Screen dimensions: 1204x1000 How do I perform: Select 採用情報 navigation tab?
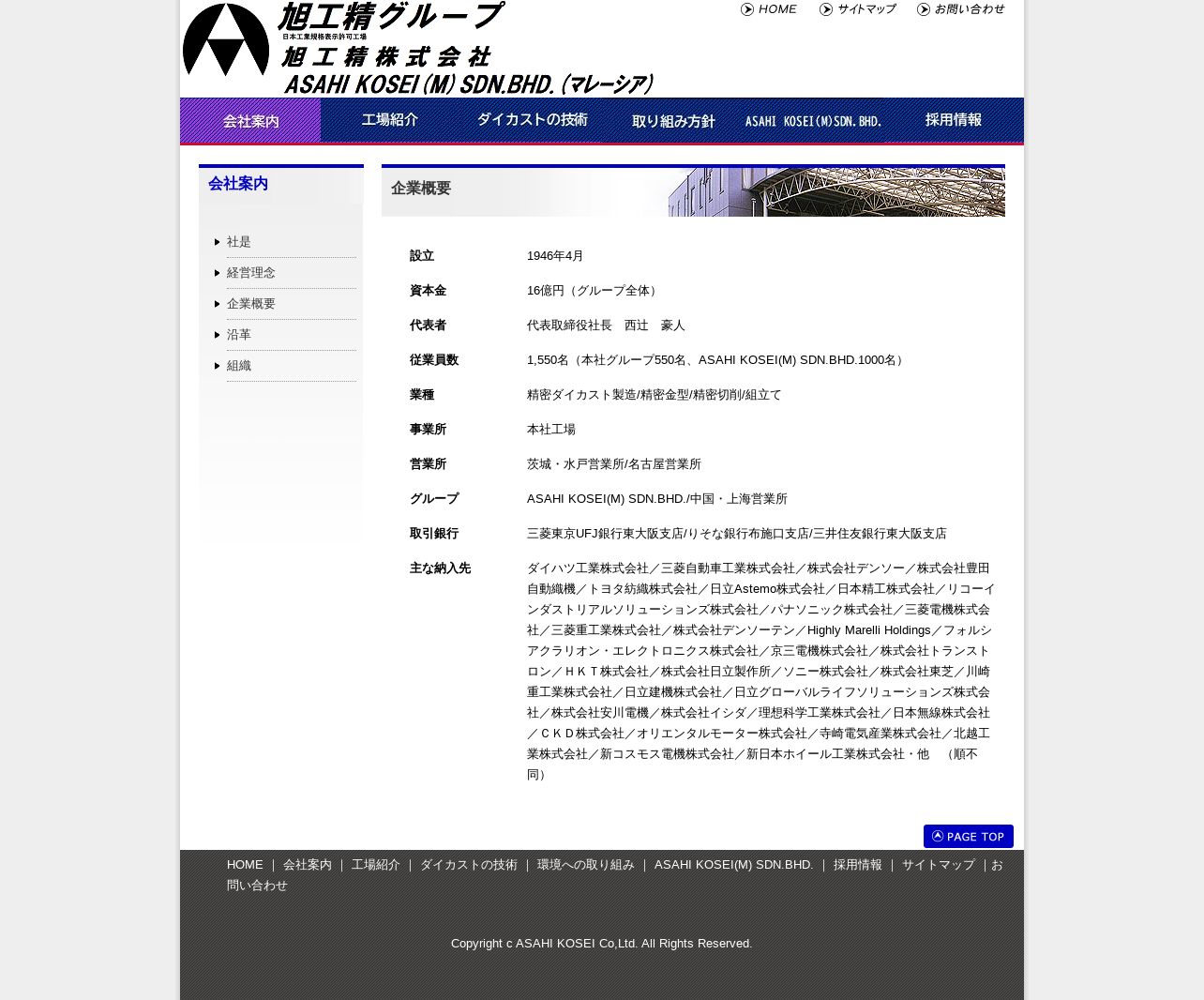954,120
